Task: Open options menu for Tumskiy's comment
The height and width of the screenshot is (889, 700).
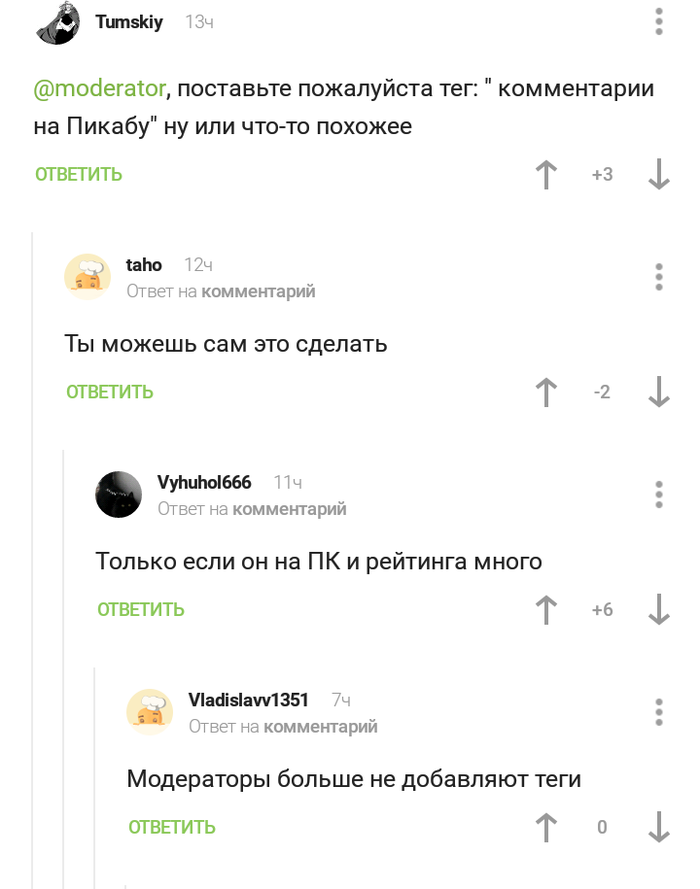Action: coord(658,23)
